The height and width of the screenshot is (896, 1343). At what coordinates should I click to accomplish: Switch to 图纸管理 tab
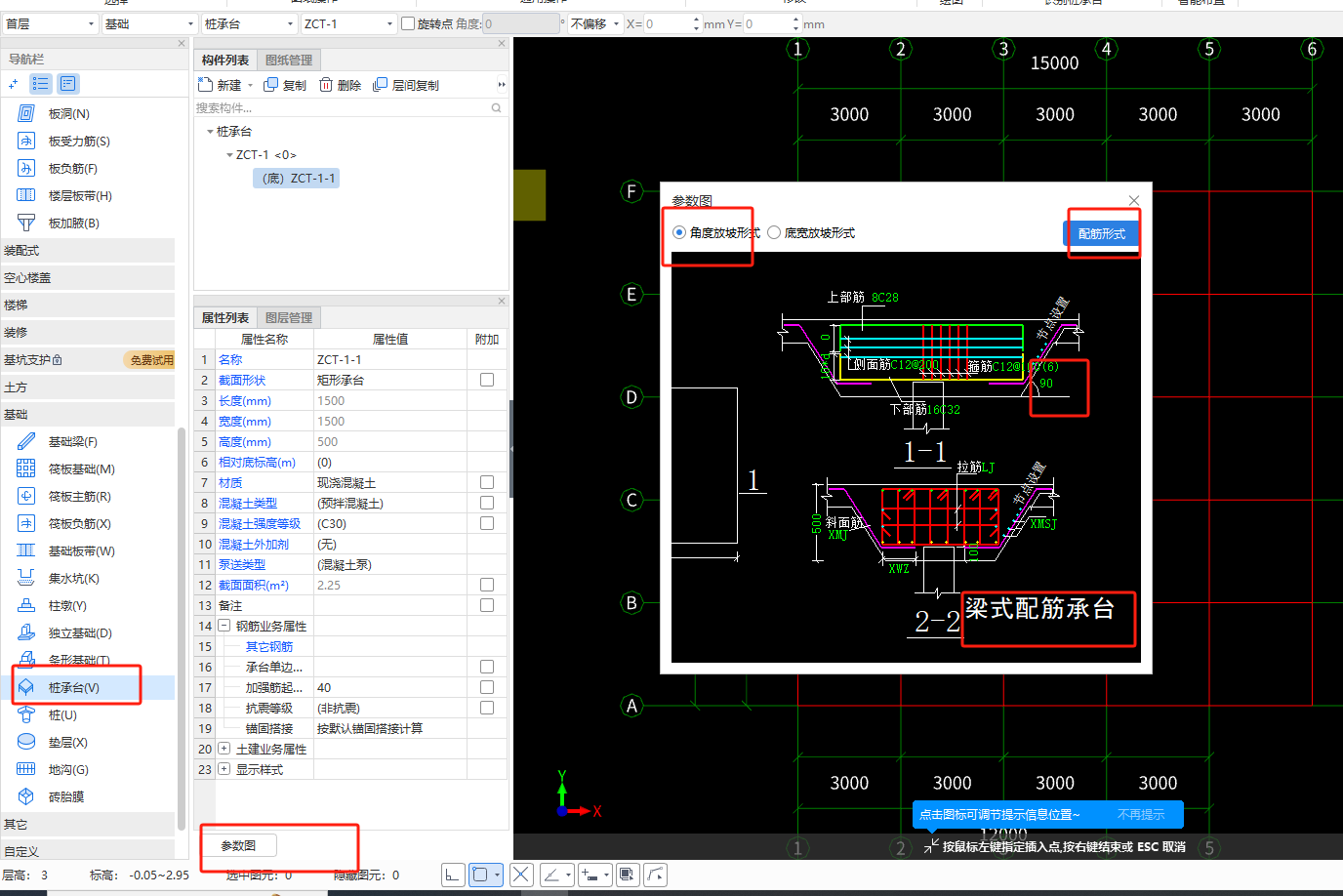pyautogui.click(x=289, y=61)
